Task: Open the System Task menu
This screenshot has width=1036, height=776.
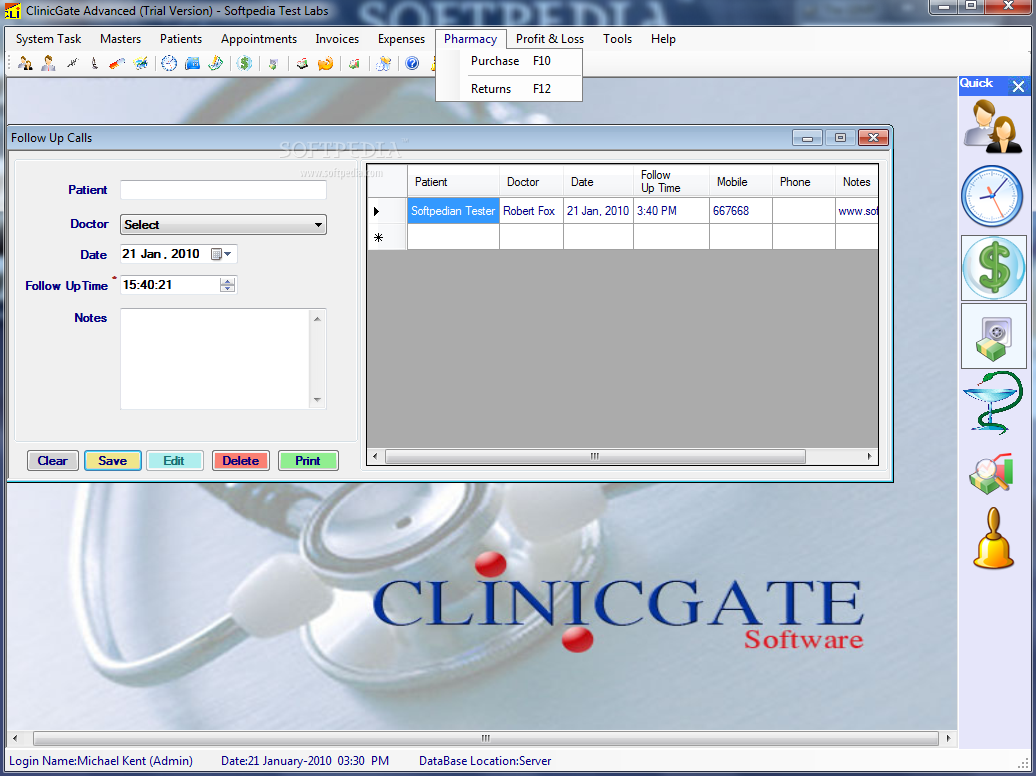Action: (48, 39)
